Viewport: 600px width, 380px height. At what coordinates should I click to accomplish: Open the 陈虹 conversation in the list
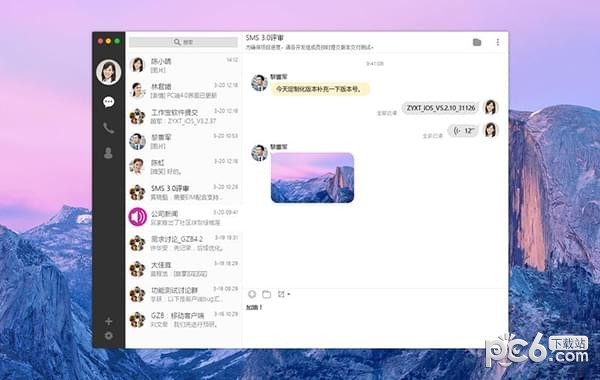coord(184,167)
